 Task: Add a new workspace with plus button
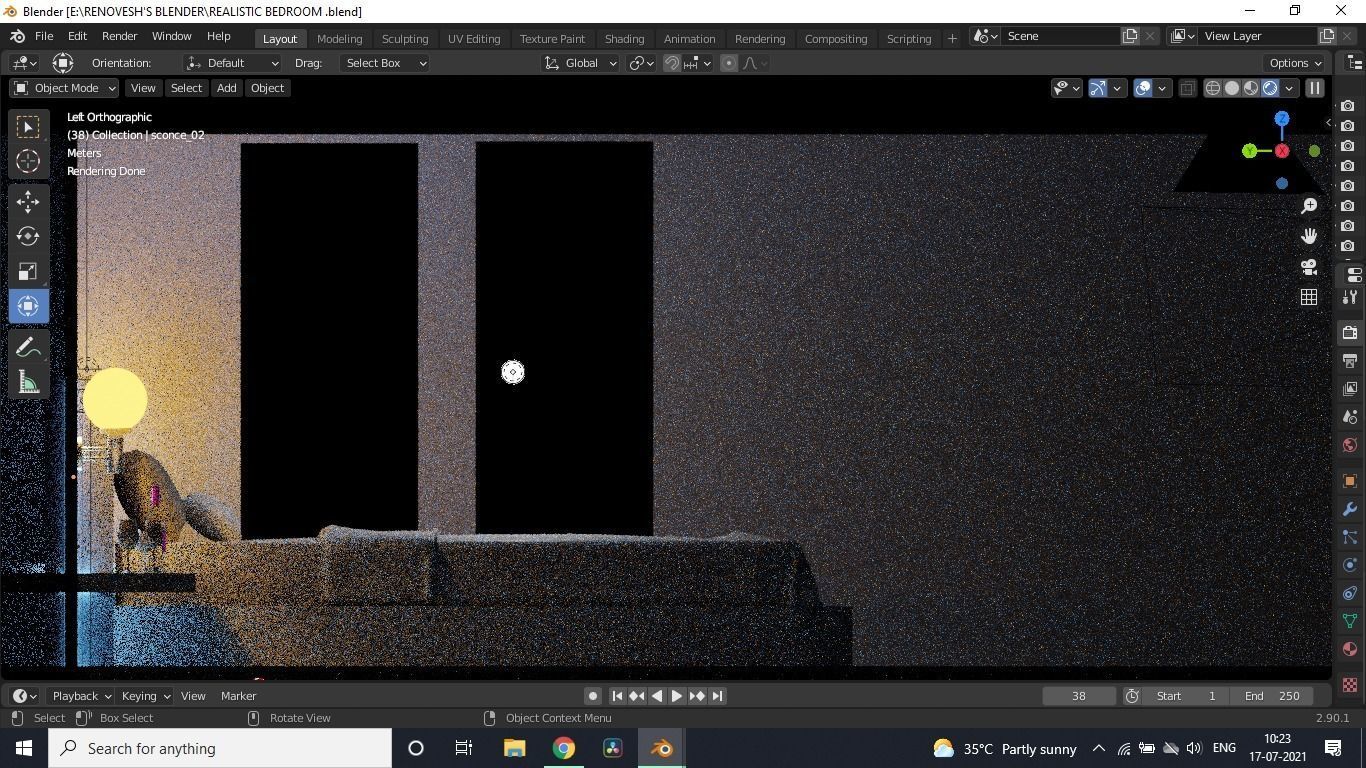click(x=952, y=38)
